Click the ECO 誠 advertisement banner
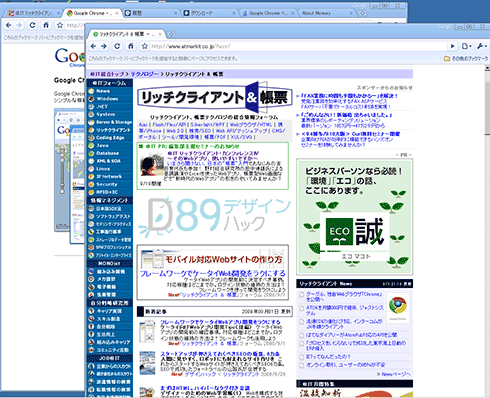Viewport: 490px width, 398px height. coord(354,217)
